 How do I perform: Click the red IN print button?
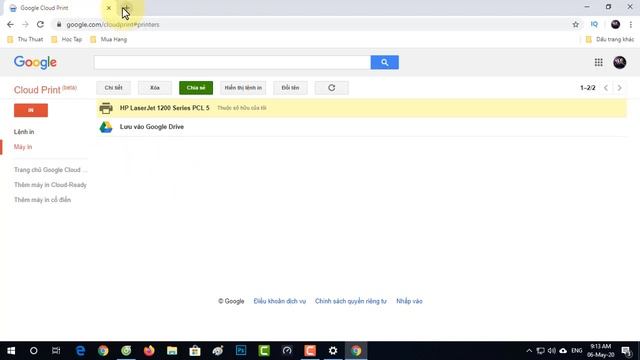(x=31, y=110)
